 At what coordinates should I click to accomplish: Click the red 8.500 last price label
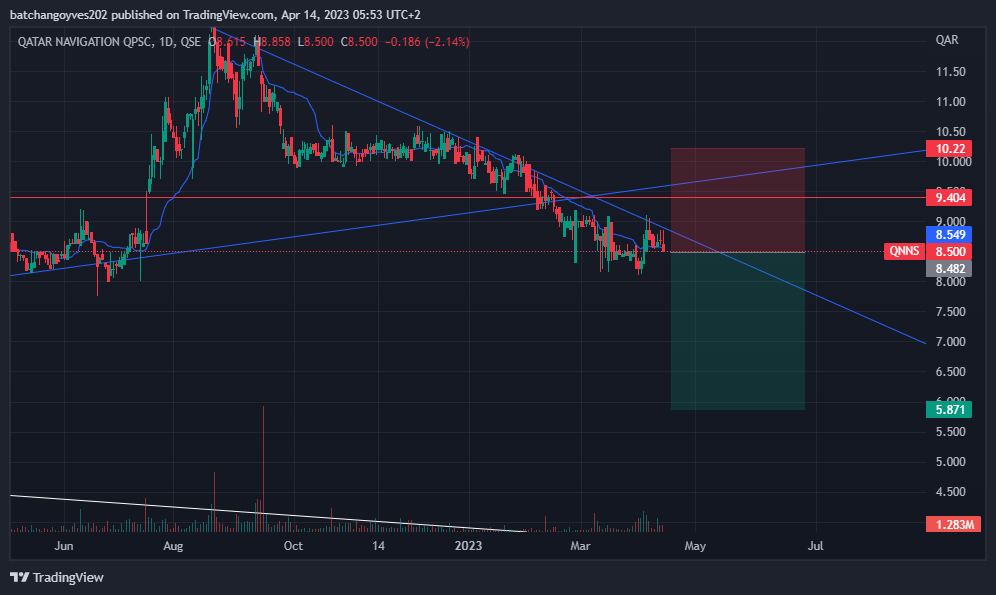(x=949, y=251)
